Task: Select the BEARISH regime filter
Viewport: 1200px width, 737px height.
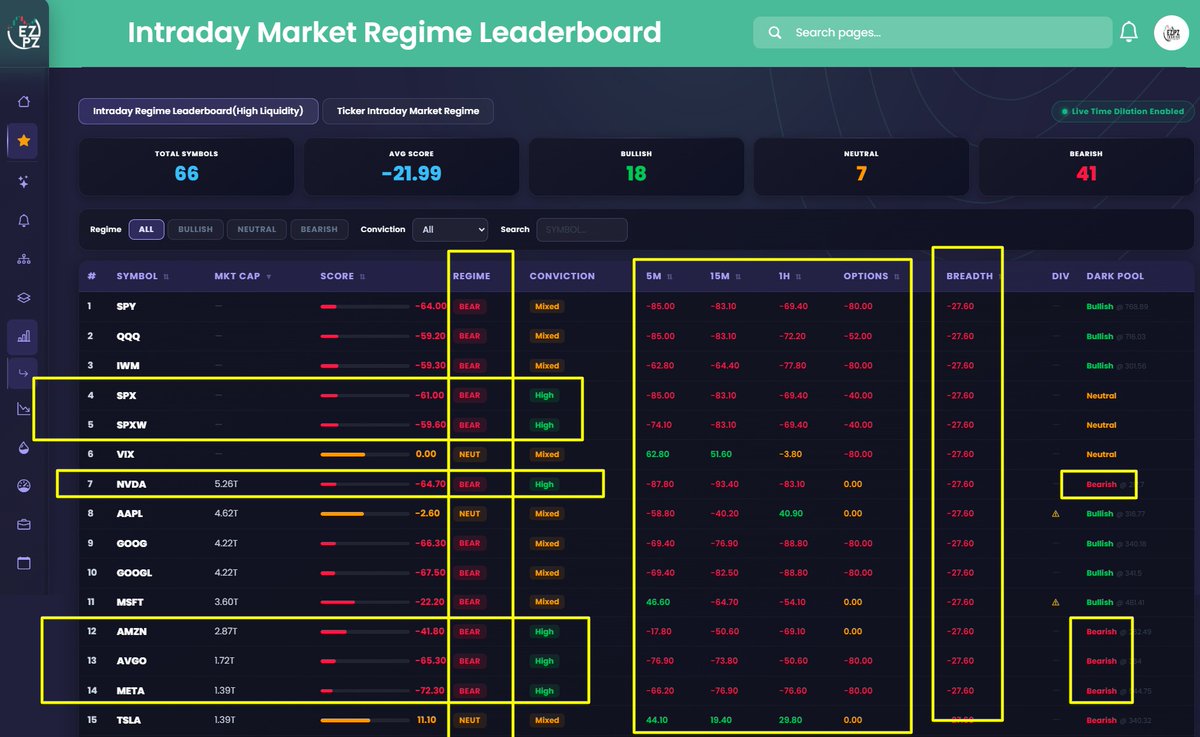Action: (x=319, y=229)
